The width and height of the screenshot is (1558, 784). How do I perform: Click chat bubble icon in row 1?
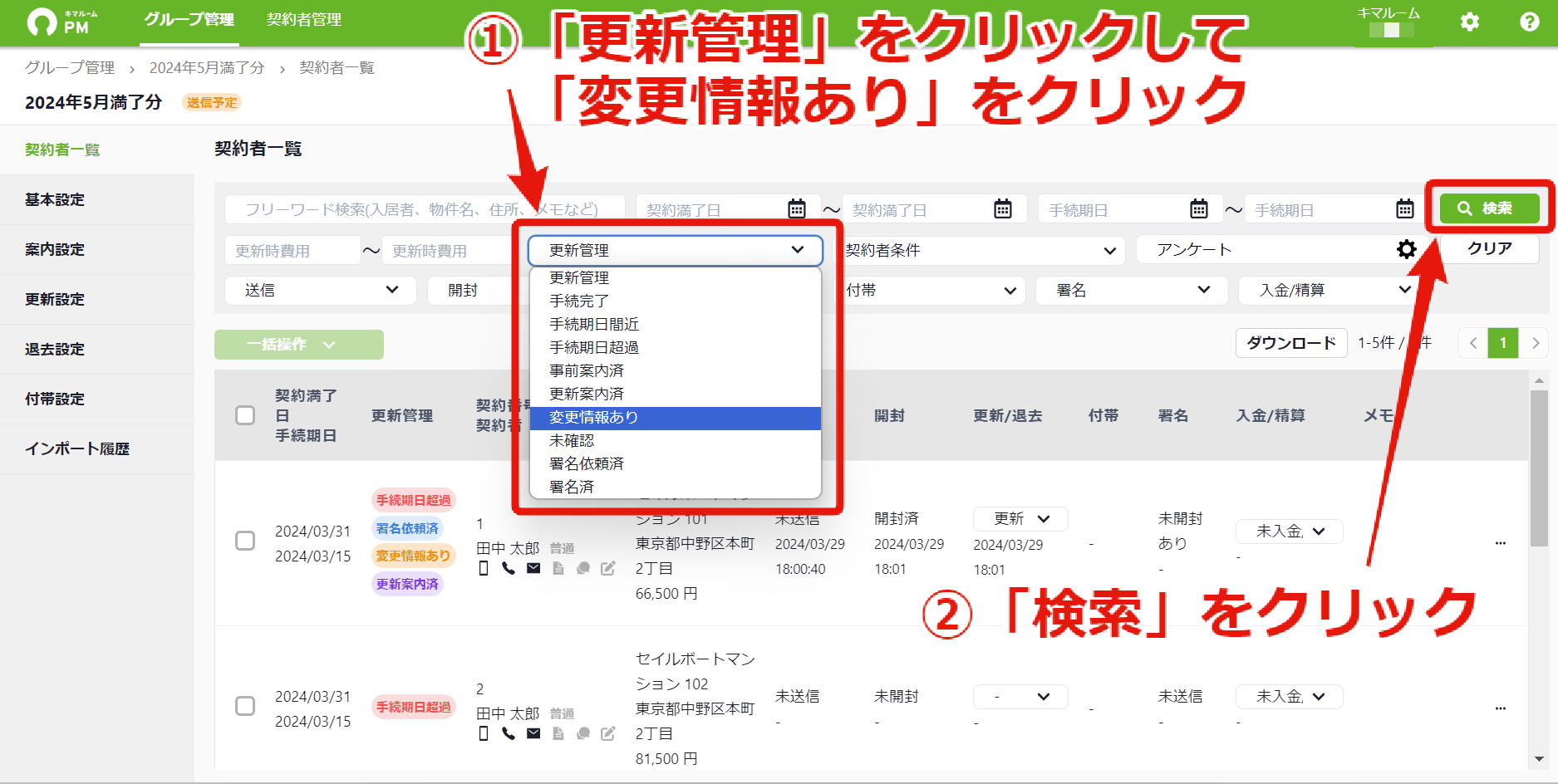[583, 569]
